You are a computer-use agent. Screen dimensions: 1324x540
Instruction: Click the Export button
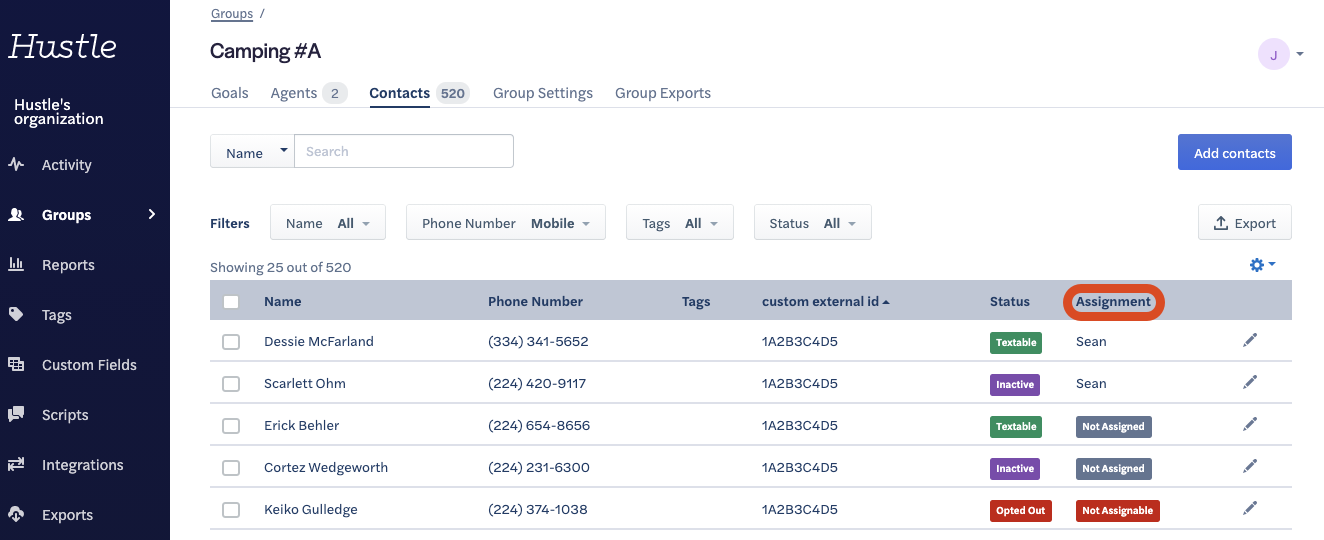(x=1245, y=223)
